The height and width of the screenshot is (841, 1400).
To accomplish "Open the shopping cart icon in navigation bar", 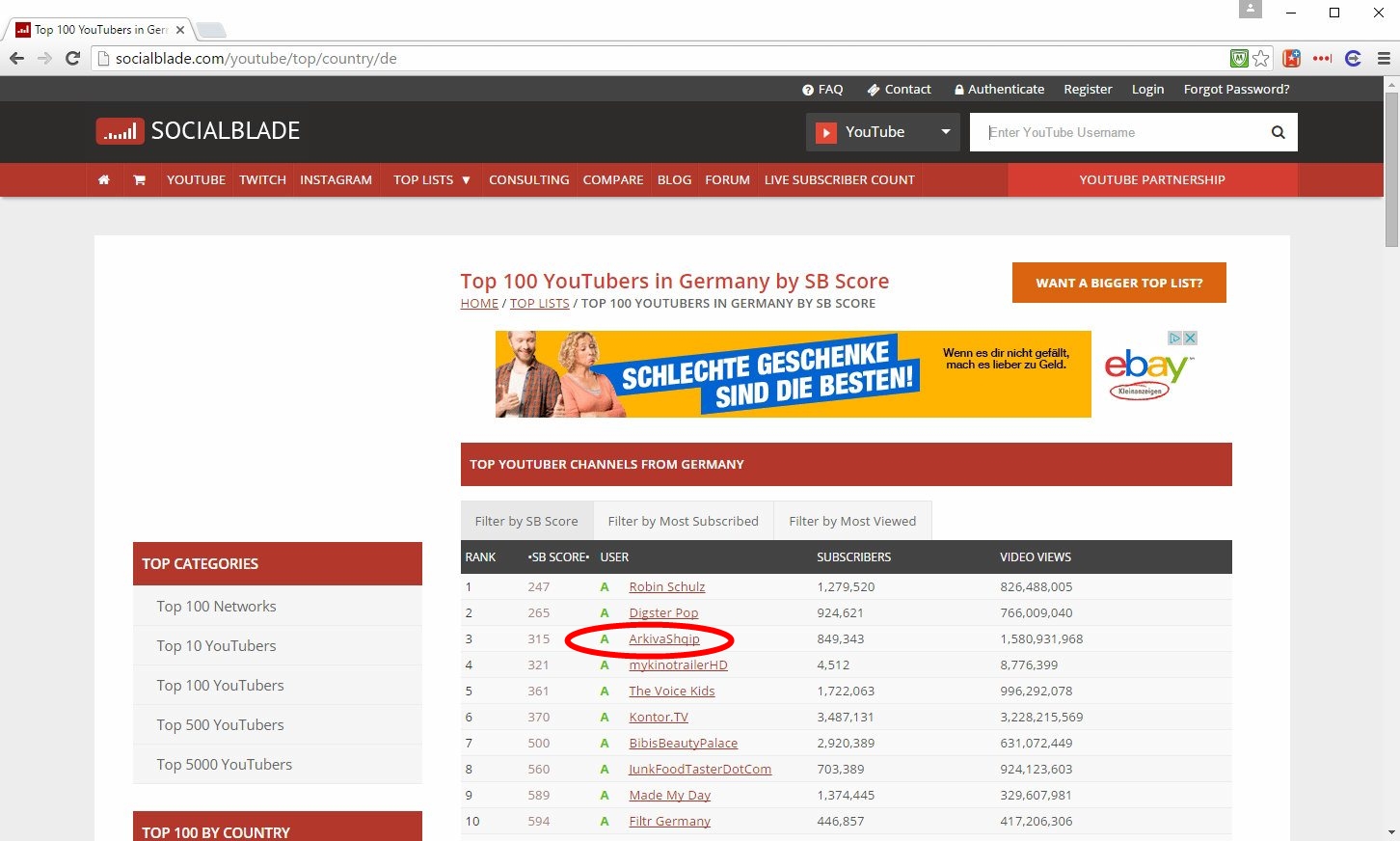I will coord(140,180).
